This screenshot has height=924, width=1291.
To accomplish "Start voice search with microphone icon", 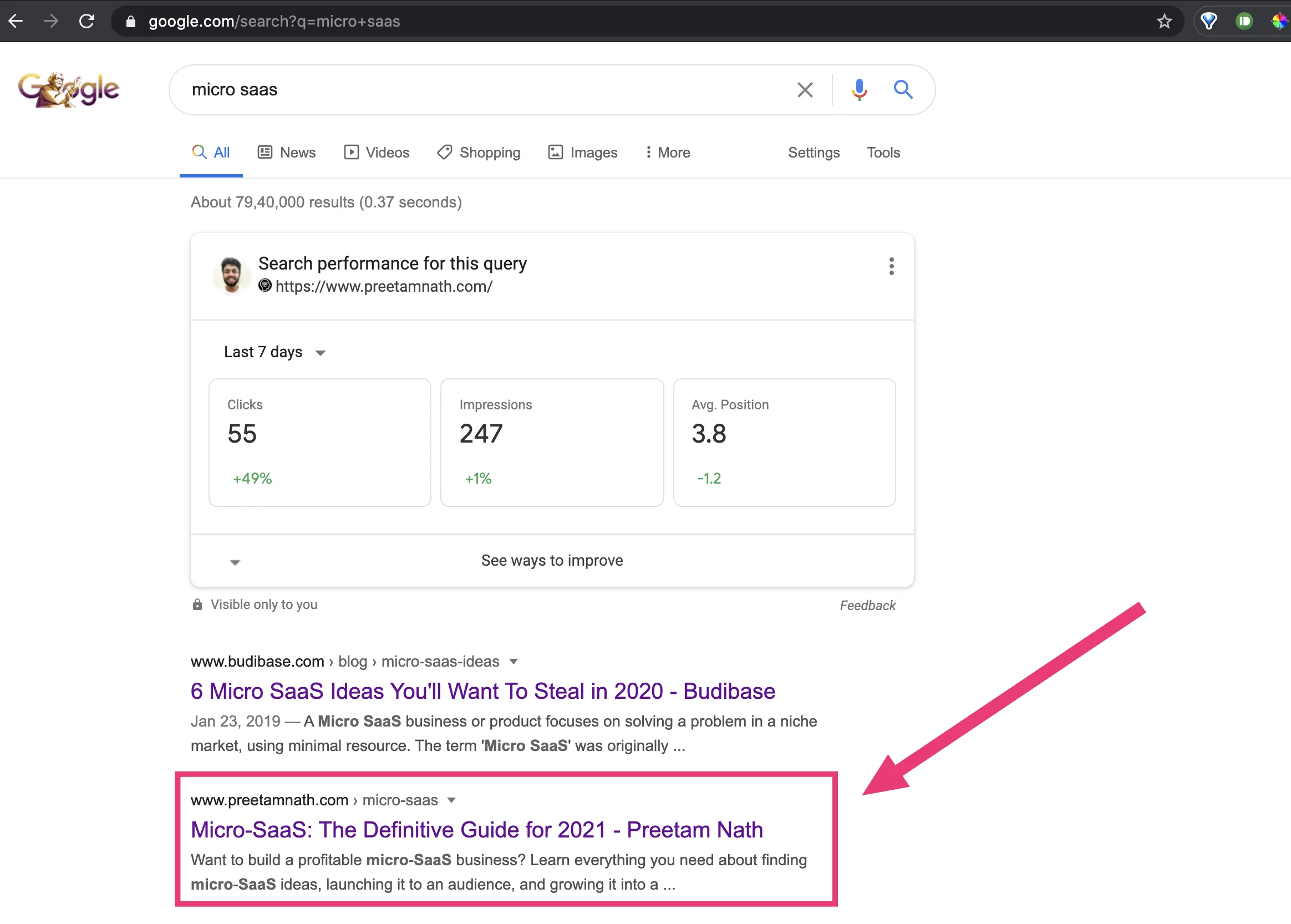I will (x=859, y=90).
